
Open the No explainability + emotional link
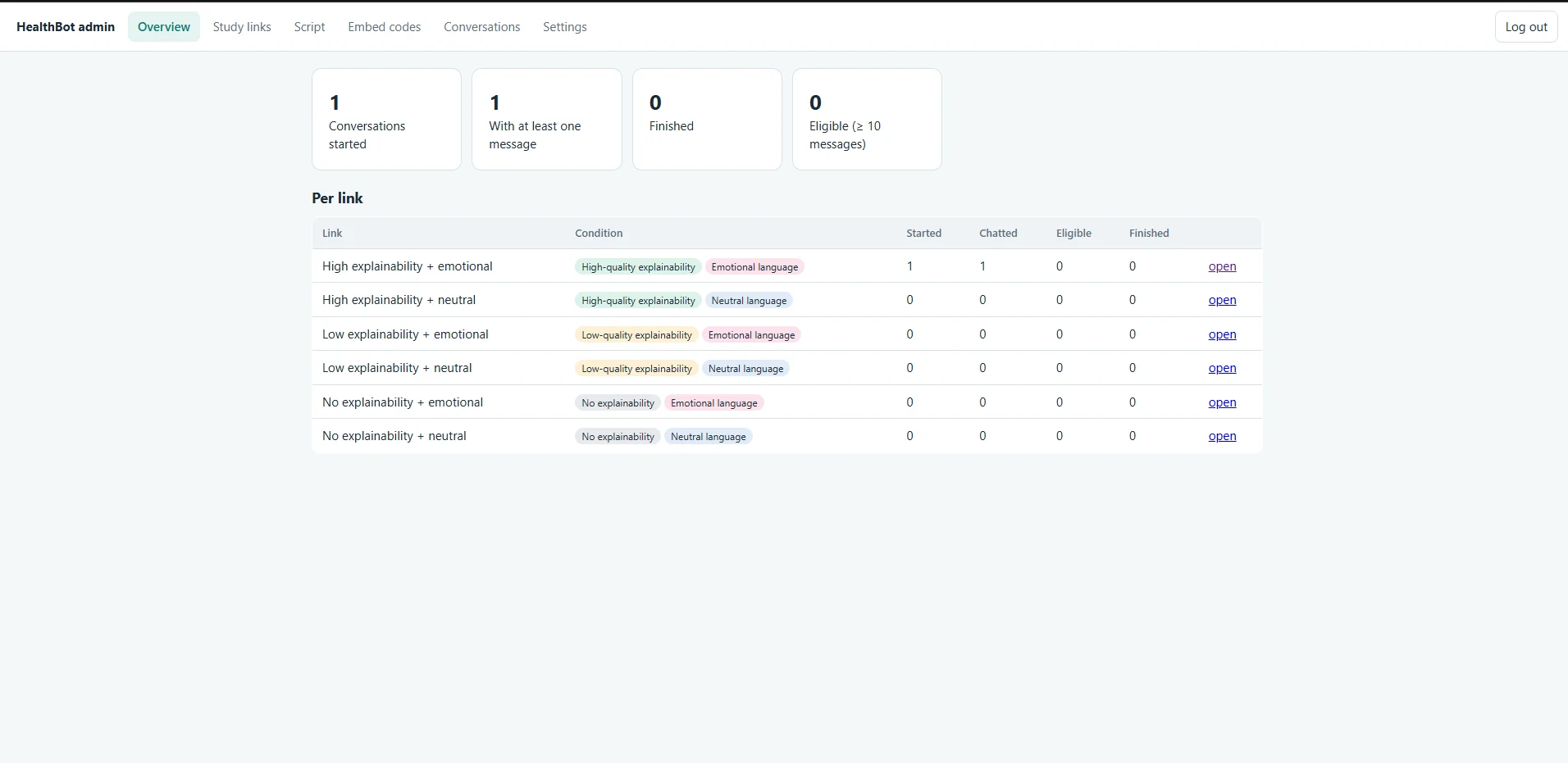[x=1222, y=402]
